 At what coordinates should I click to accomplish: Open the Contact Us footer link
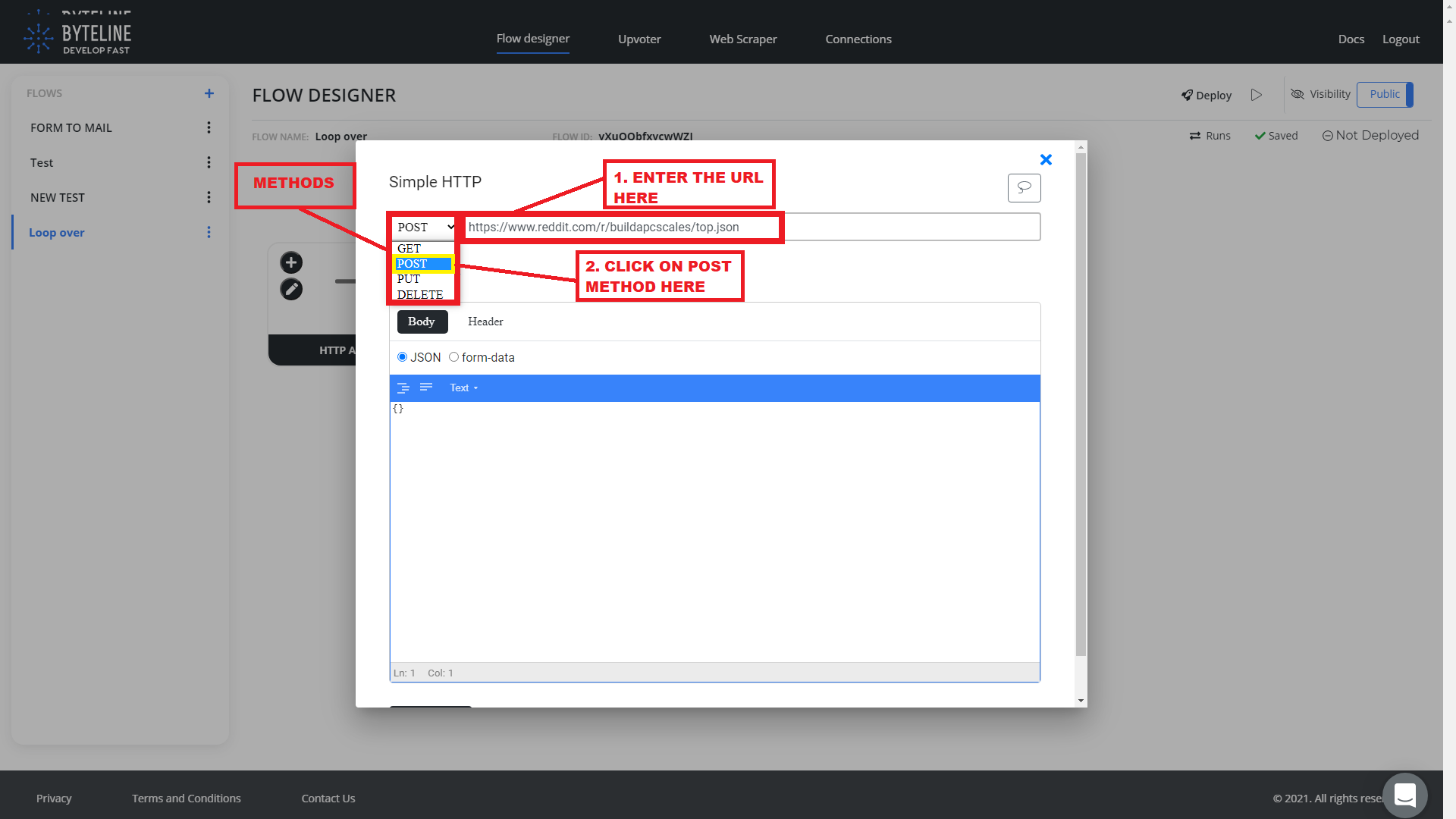(328, 798)
